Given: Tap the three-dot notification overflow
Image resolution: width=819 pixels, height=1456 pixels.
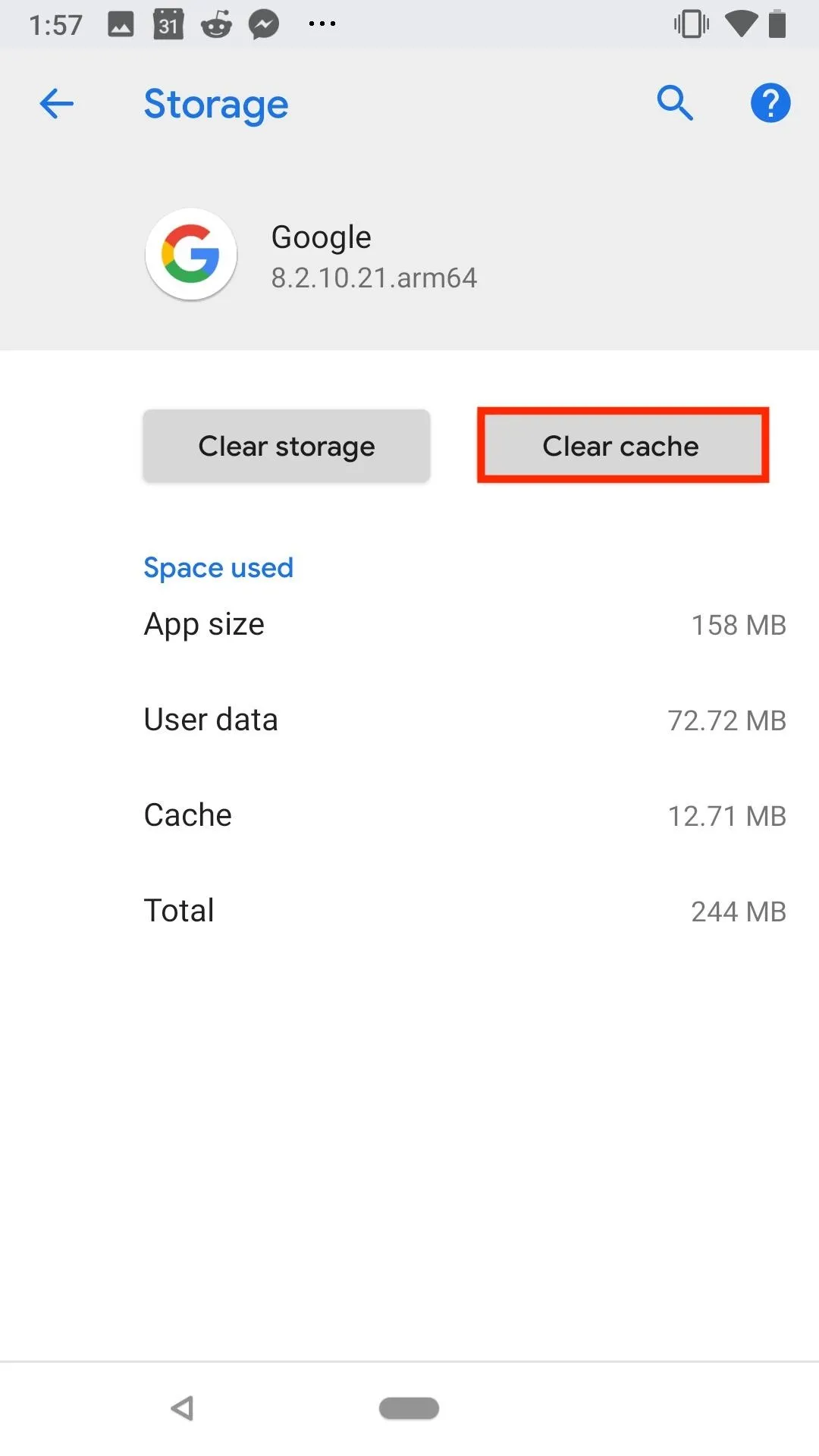Looking at the screenshot, I should [322, 24].
